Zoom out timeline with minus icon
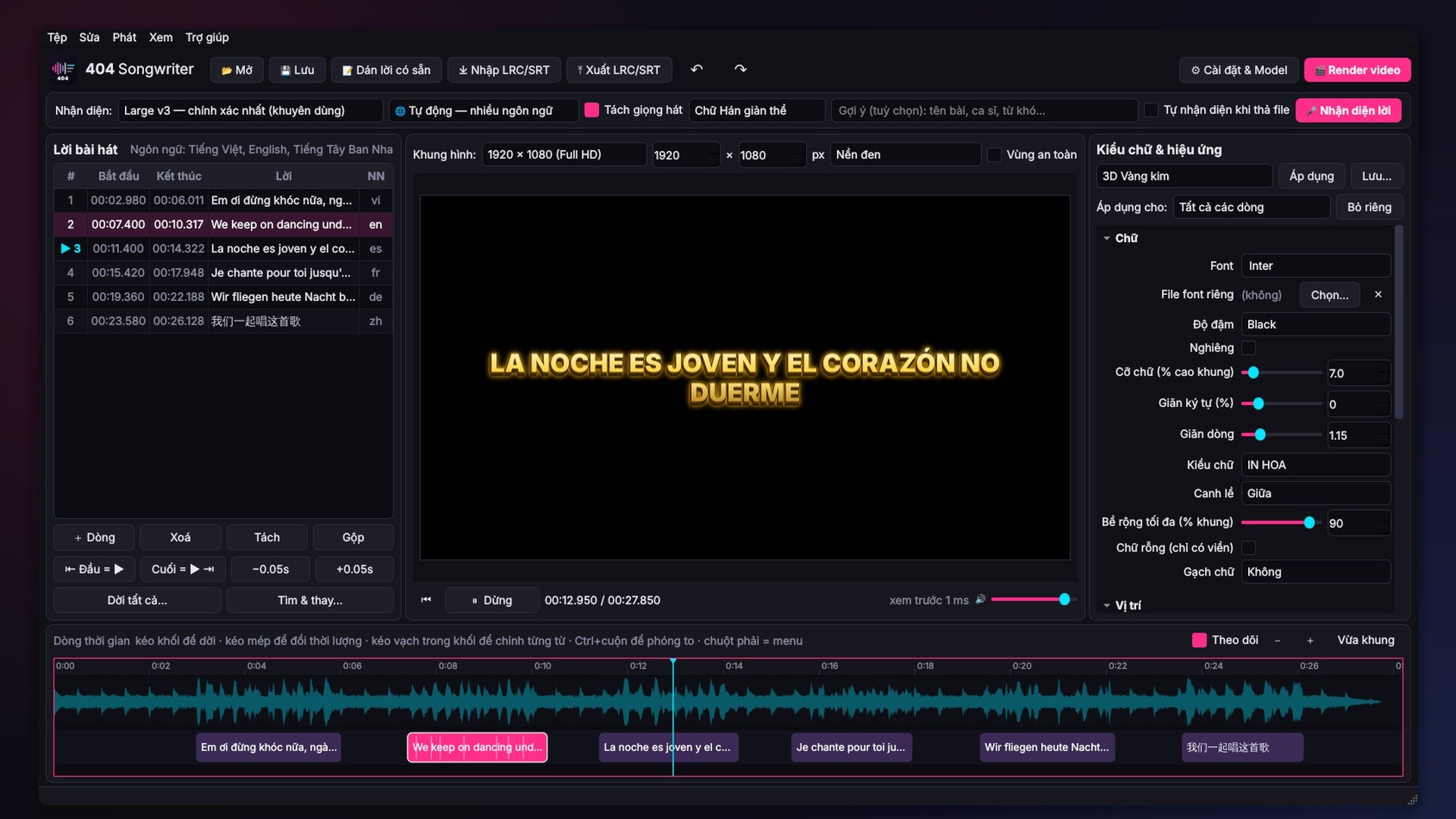This screenshot has height=819, width=1456. (x=1278, y=641)
